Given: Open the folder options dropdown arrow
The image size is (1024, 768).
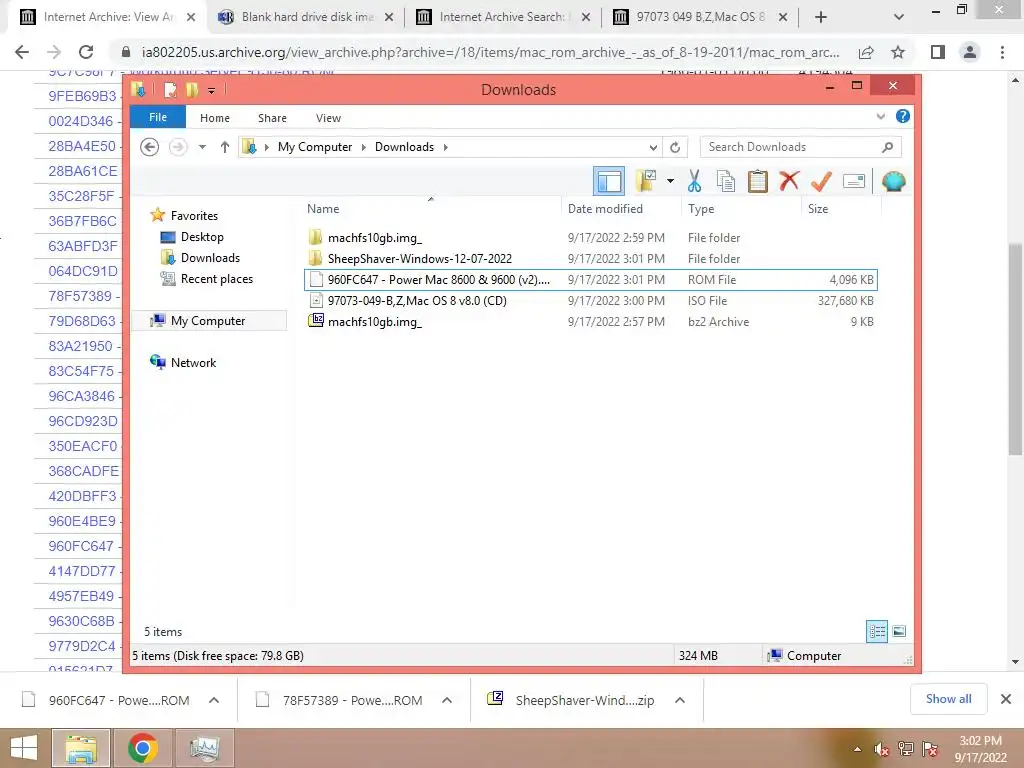Looking at the screenshot, I should pyautogui.click(x=670, y=181).
